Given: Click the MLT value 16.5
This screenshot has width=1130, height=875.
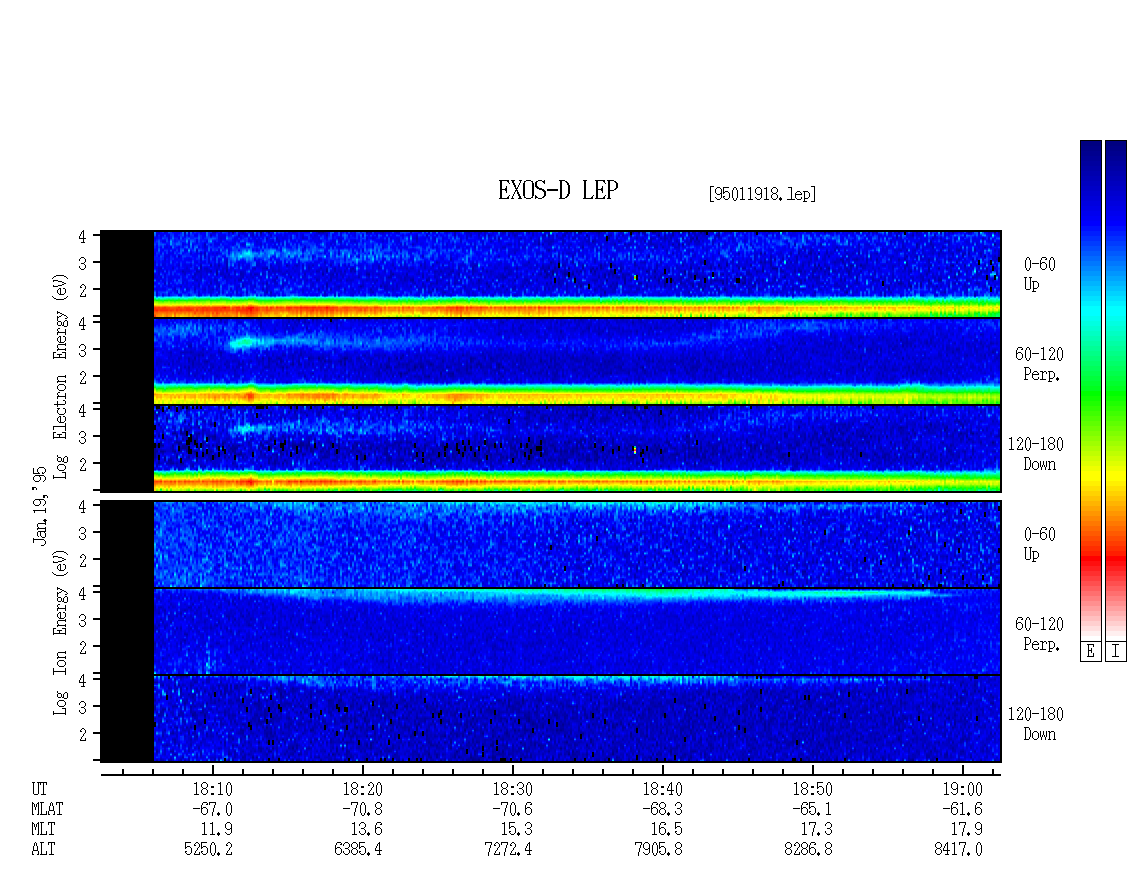Looking at the screenshot, I should pyautogui.click(x=667, y=830).
